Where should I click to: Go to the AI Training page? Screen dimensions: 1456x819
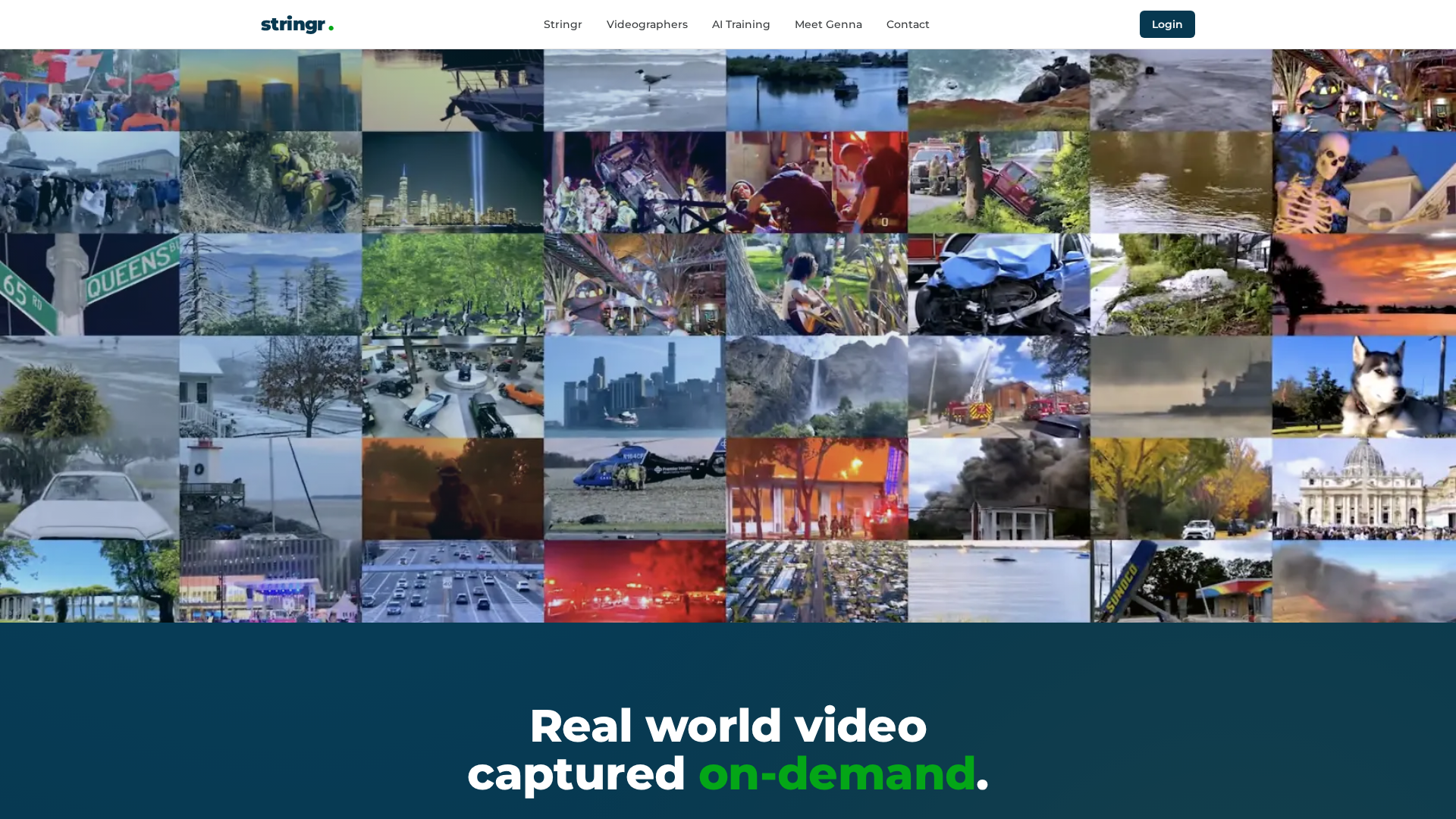741,24
